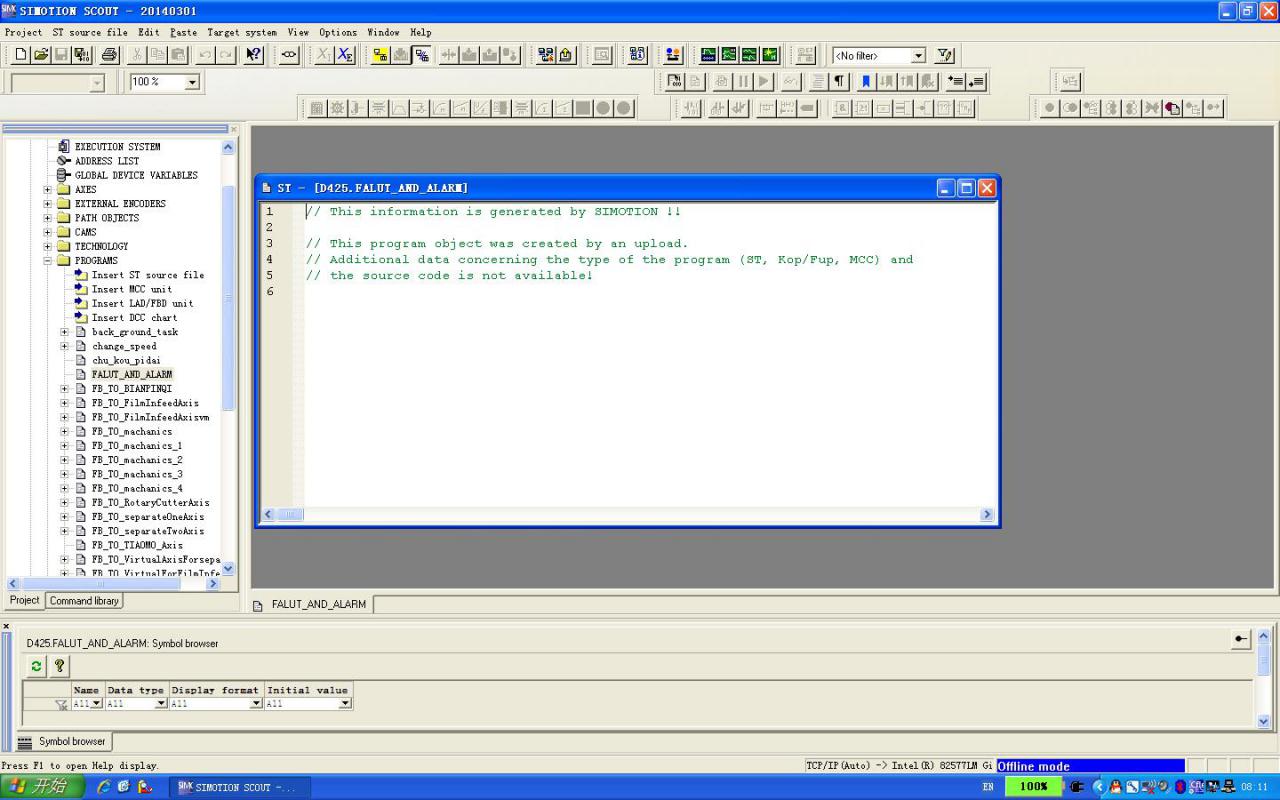Expand the AXES folder in project tree

click(47, 190)
